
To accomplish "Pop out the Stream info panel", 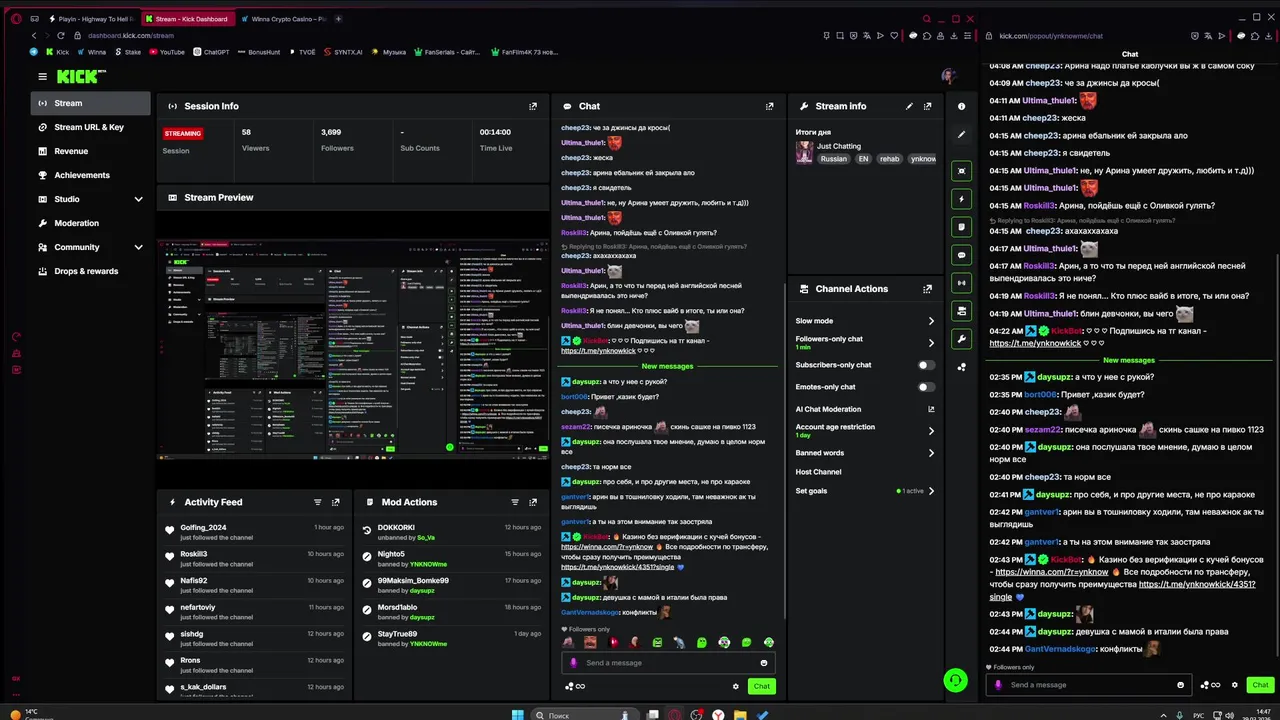I will [927, 106].
